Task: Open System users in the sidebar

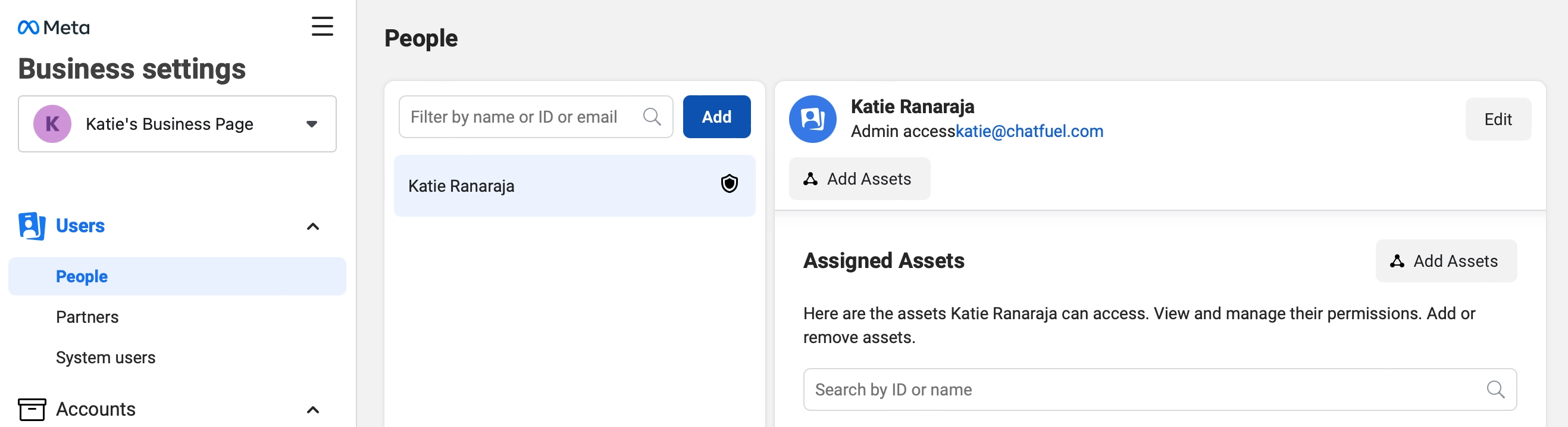Action: pos(105,357)
